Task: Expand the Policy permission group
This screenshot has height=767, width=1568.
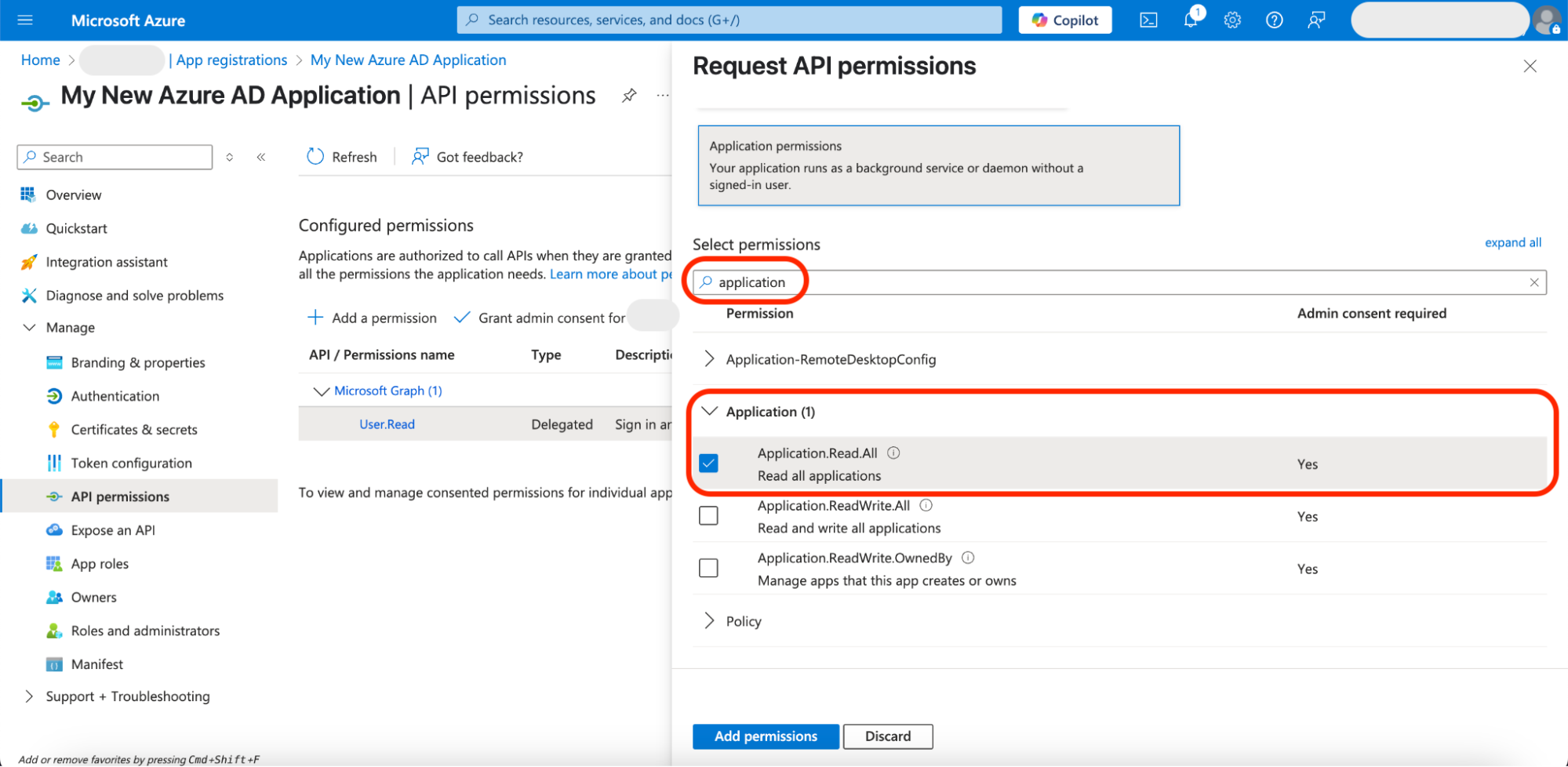Action: (x=709, y=621)
